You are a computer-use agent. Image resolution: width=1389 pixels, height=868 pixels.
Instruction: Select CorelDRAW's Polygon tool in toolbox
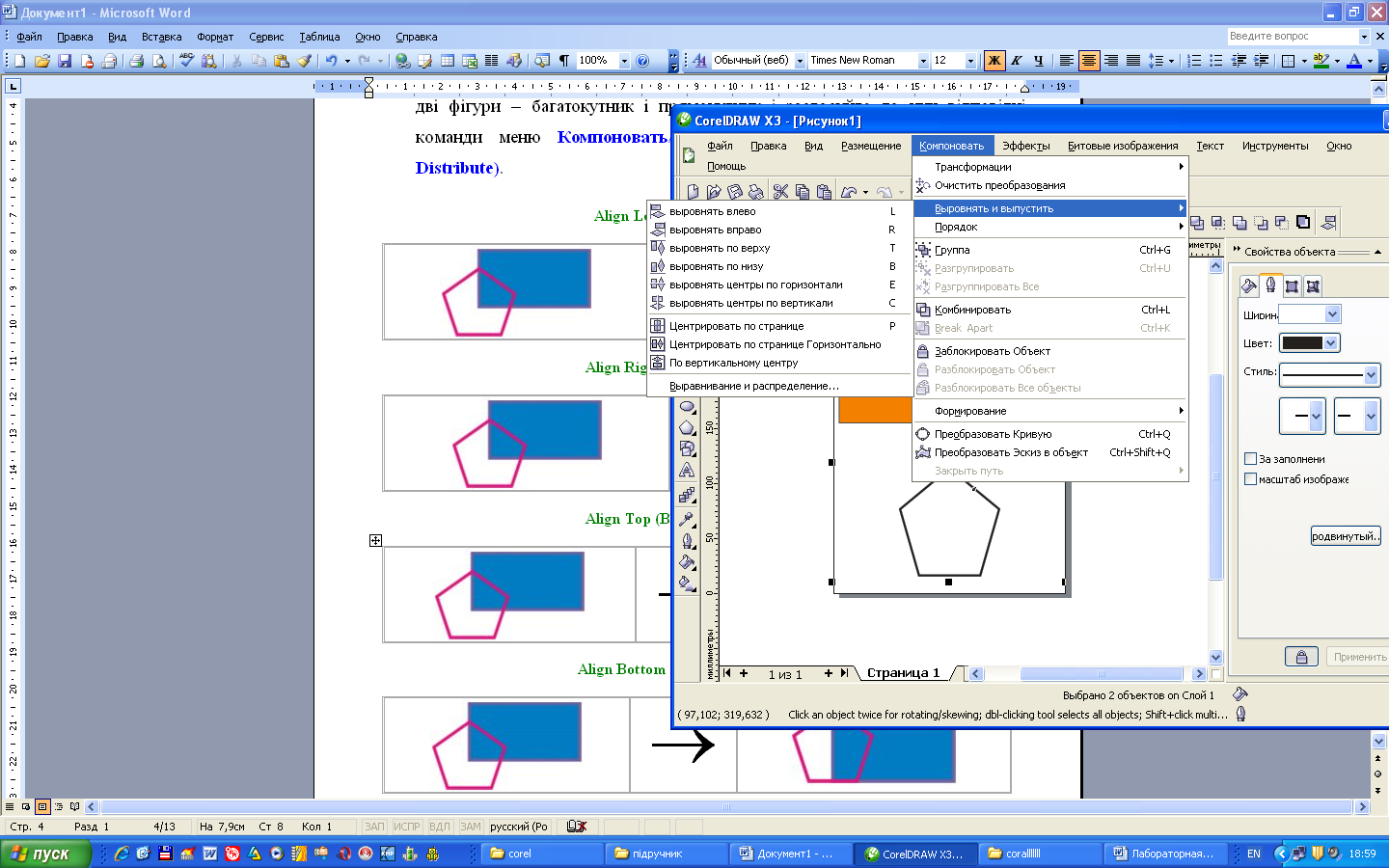pos(687,427)
